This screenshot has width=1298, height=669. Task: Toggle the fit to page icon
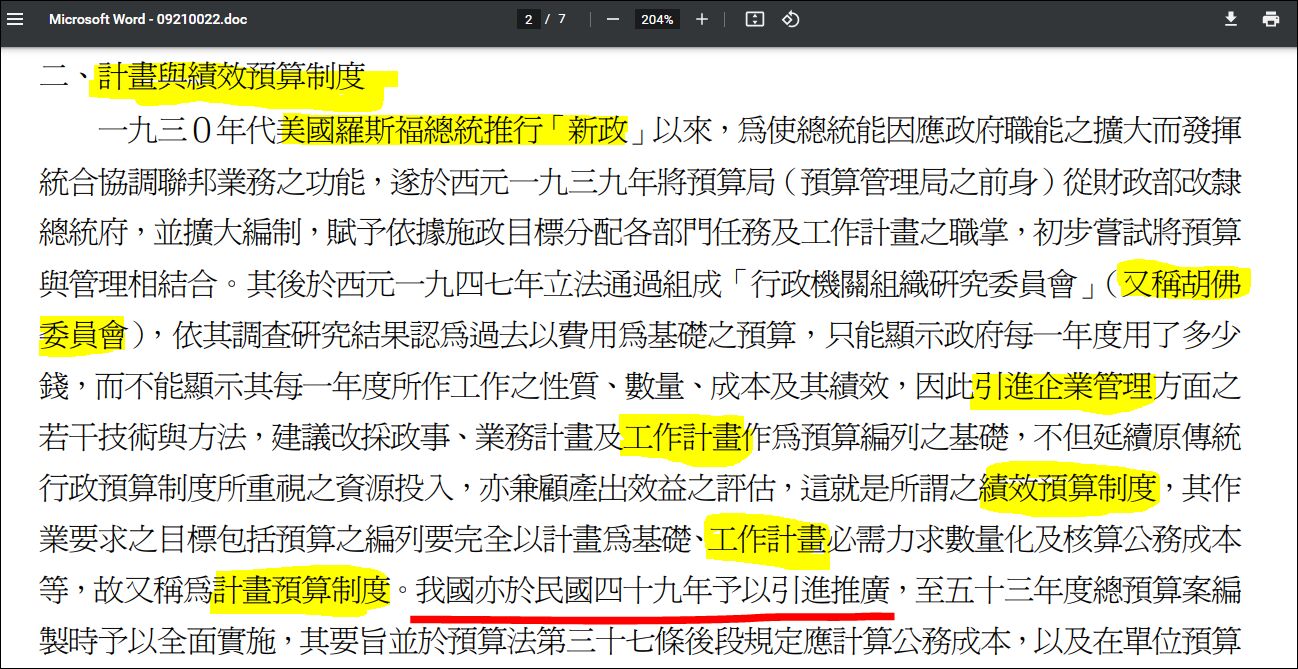click(x=755, y=19)
